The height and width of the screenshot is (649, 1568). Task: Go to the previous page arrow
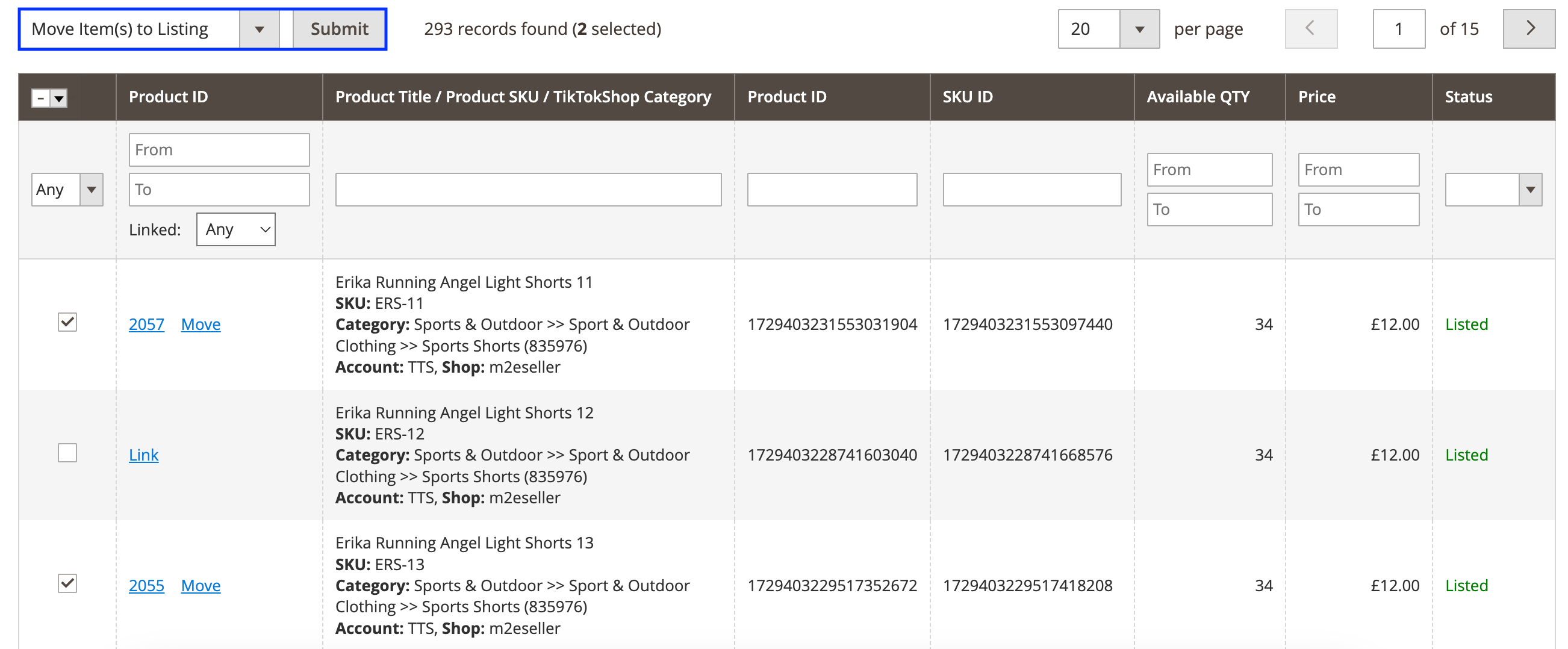pyautogui.click(x=1310, y=29)
